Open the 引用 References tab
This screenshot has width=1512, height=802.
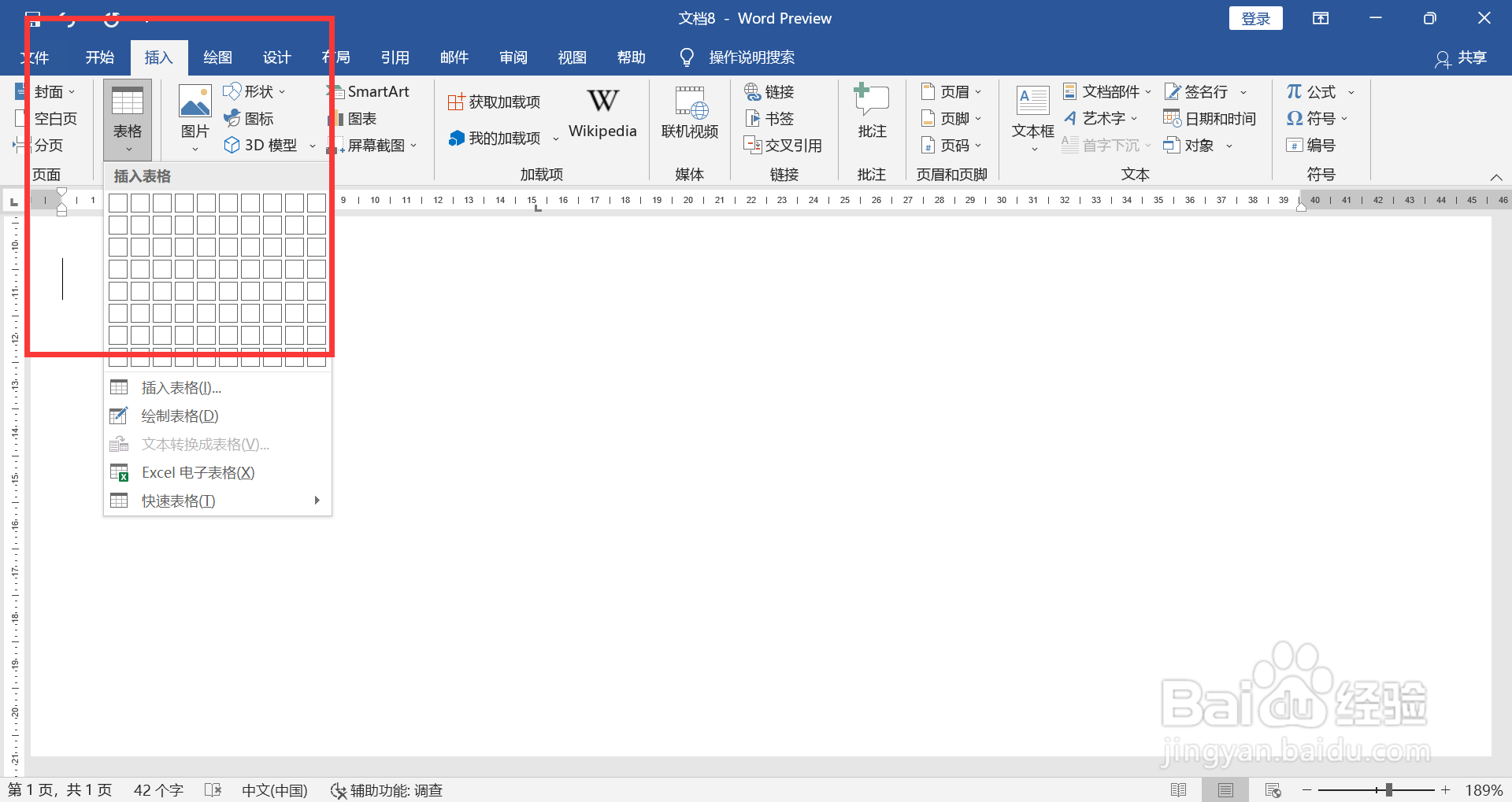coord(395,57)
